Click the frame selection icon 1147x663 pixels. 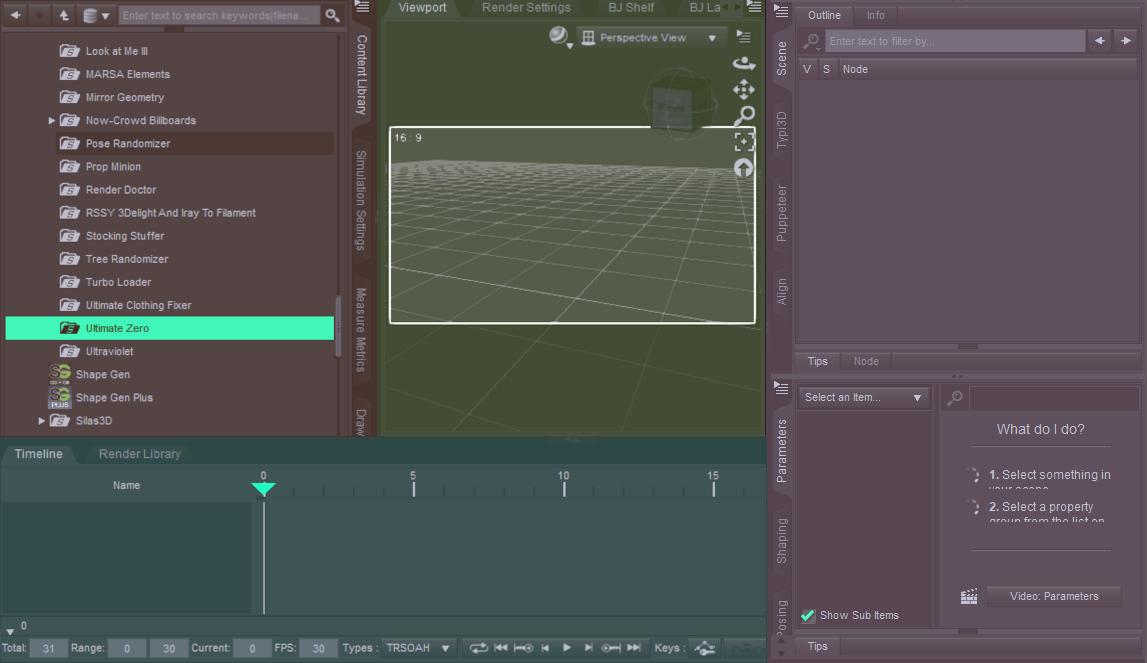coord(744,141)
